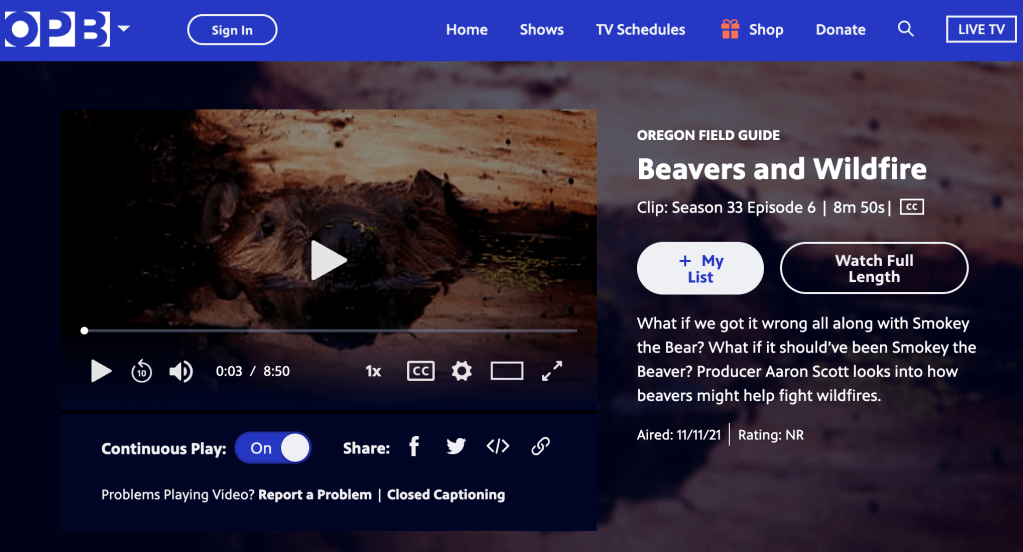Open video settings gear
Viewport: 1023px width, 552px height.
coord(461,371)
